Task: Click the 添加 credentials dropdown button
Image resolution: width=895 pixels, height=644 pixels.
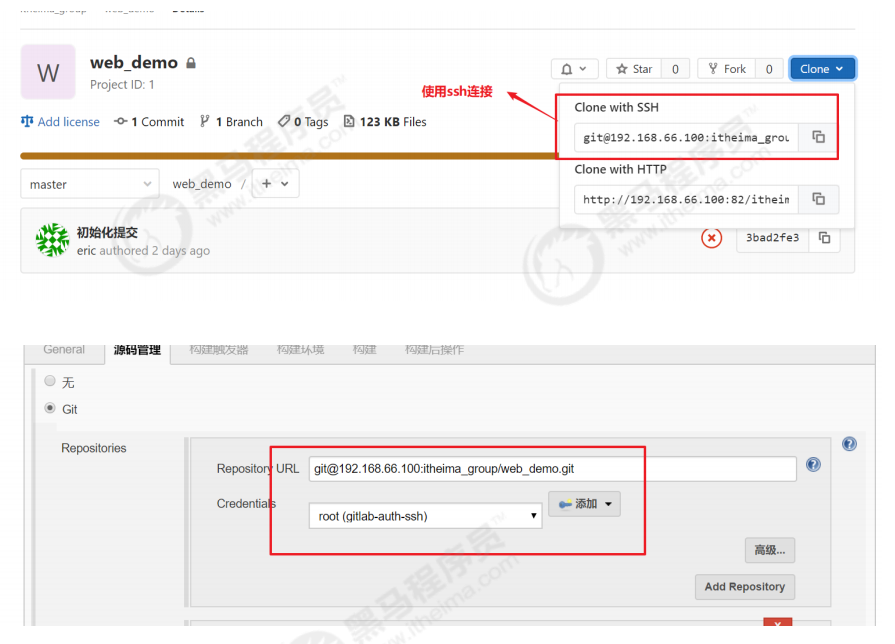Action: [584, 504]
